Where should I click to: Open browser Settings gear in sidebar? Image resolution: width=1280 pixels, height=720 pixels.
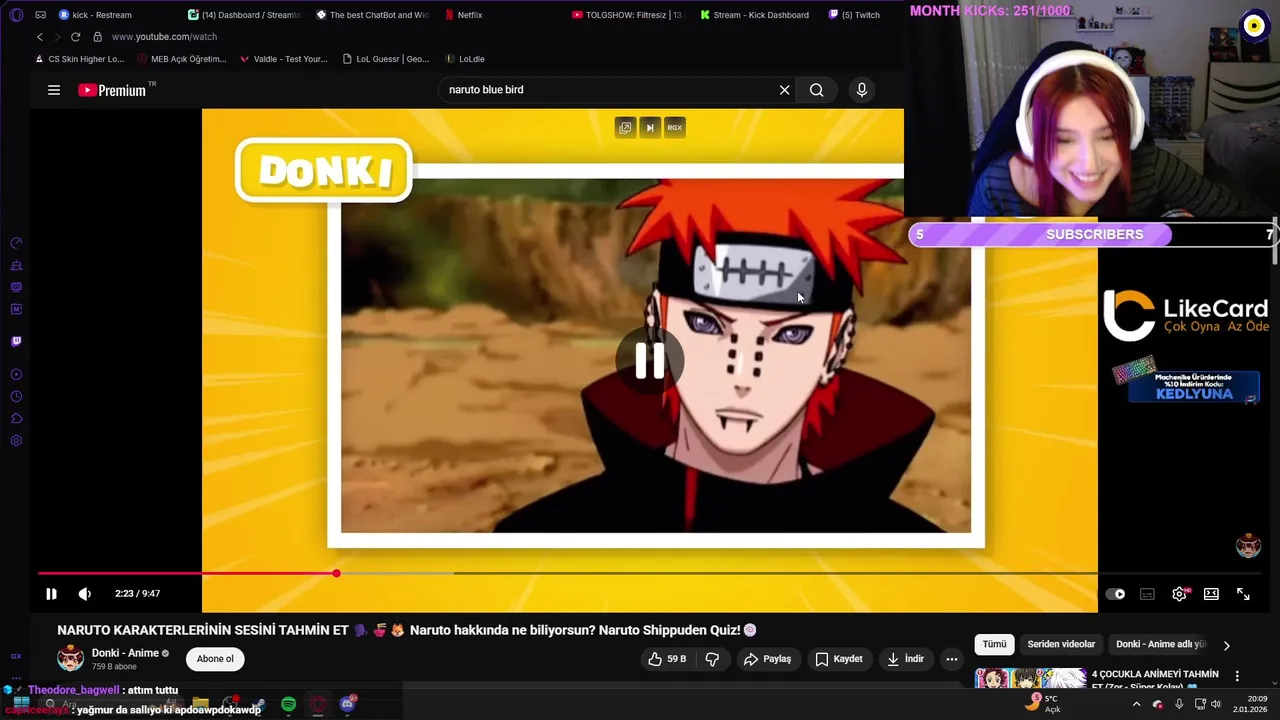pos(16,441)
